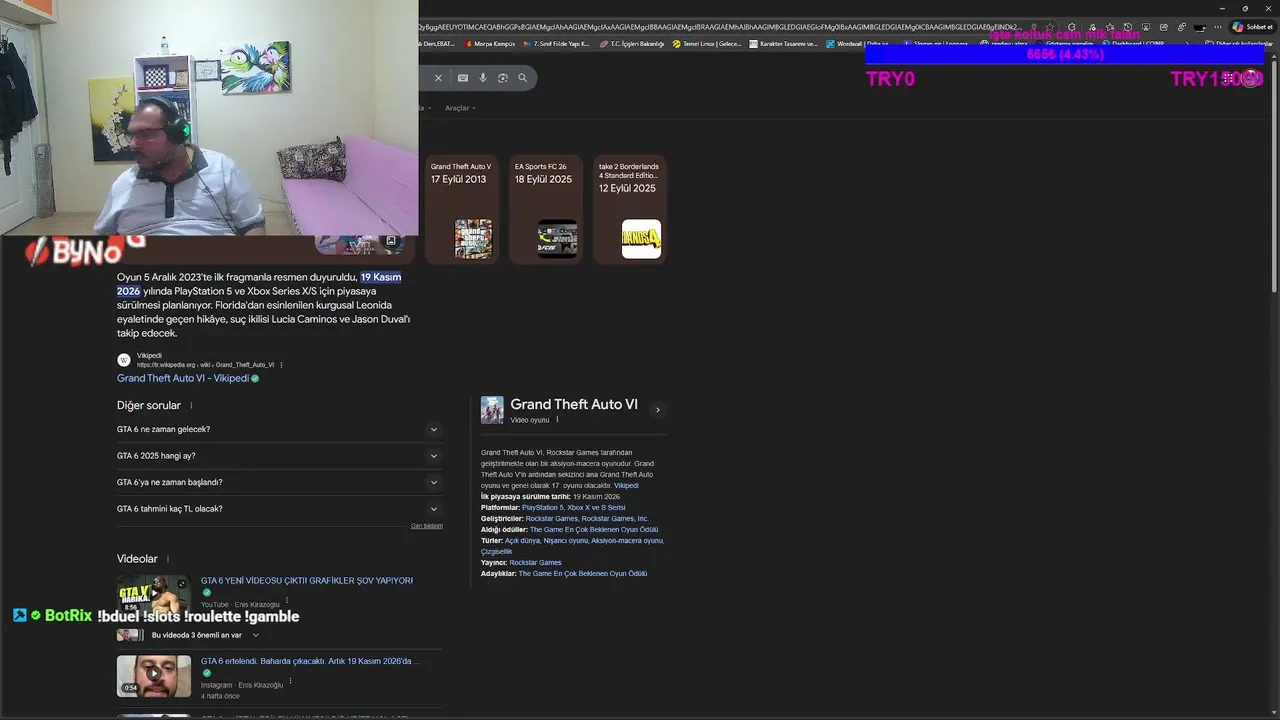1280x720 pixels.
Task: Open 'Rockstar Games' publisher link after Yayıncı
Action: [535, 563]
